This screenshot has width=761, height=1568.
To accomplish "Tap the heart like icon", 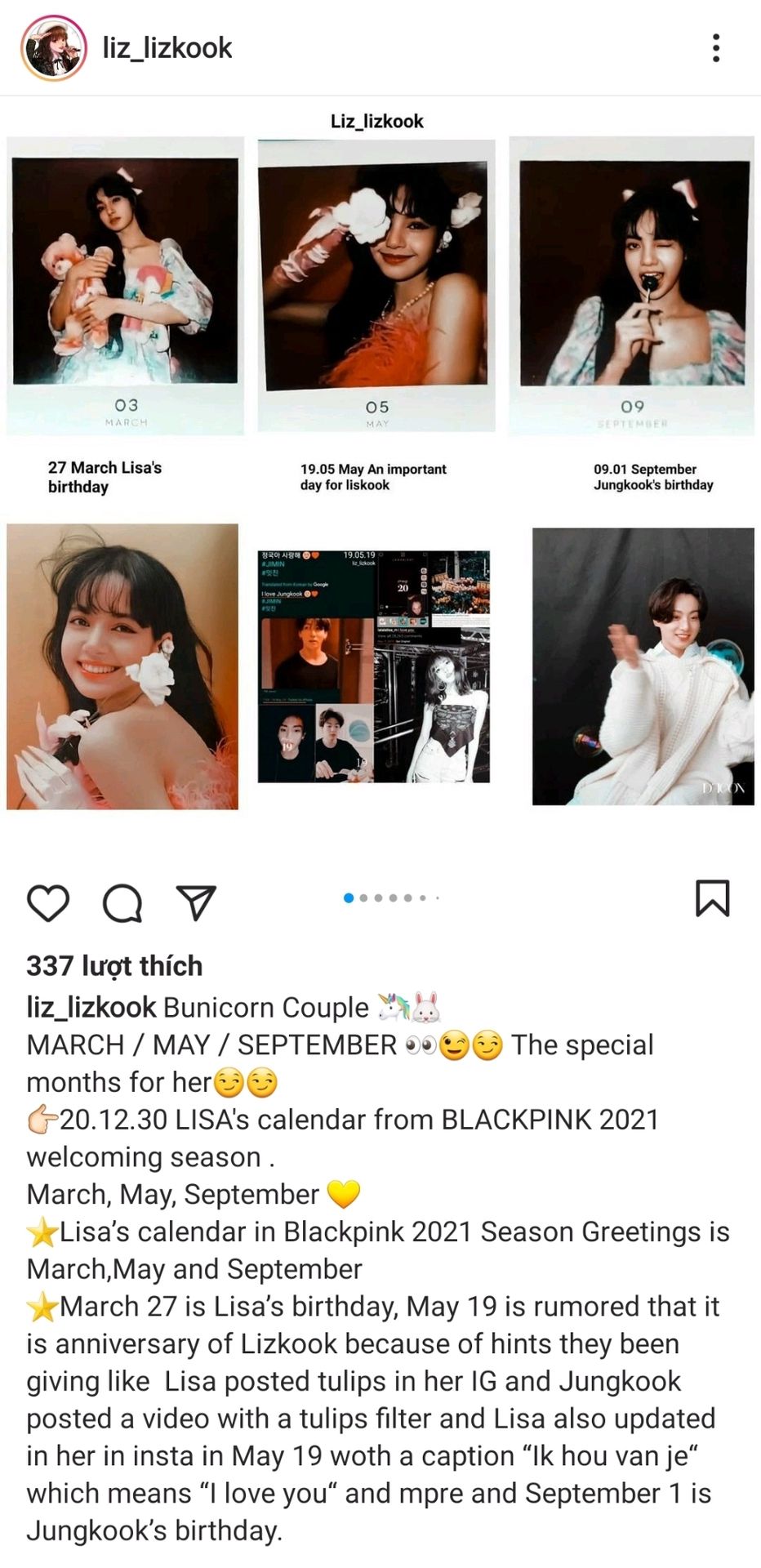I will (x=48, y=902).
